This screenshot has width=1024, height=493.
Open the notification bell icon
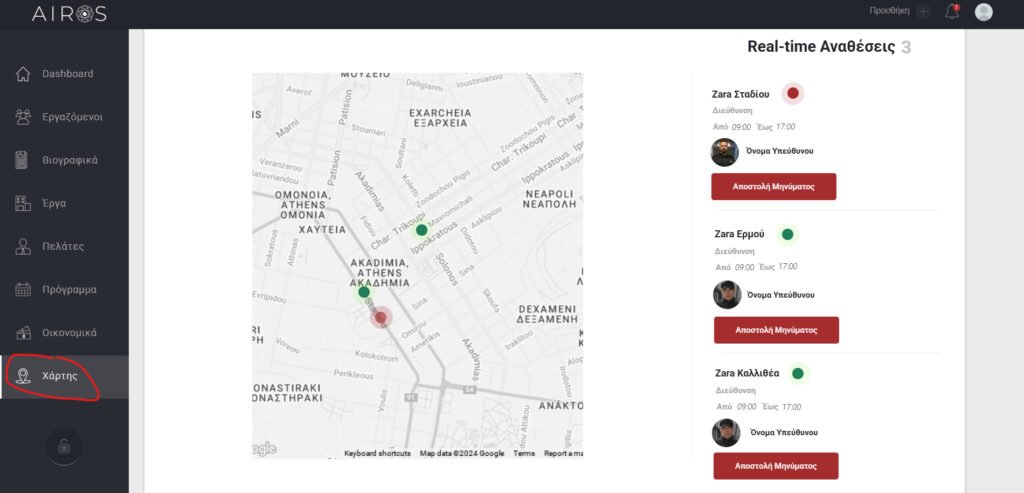(x=951, y=12)
